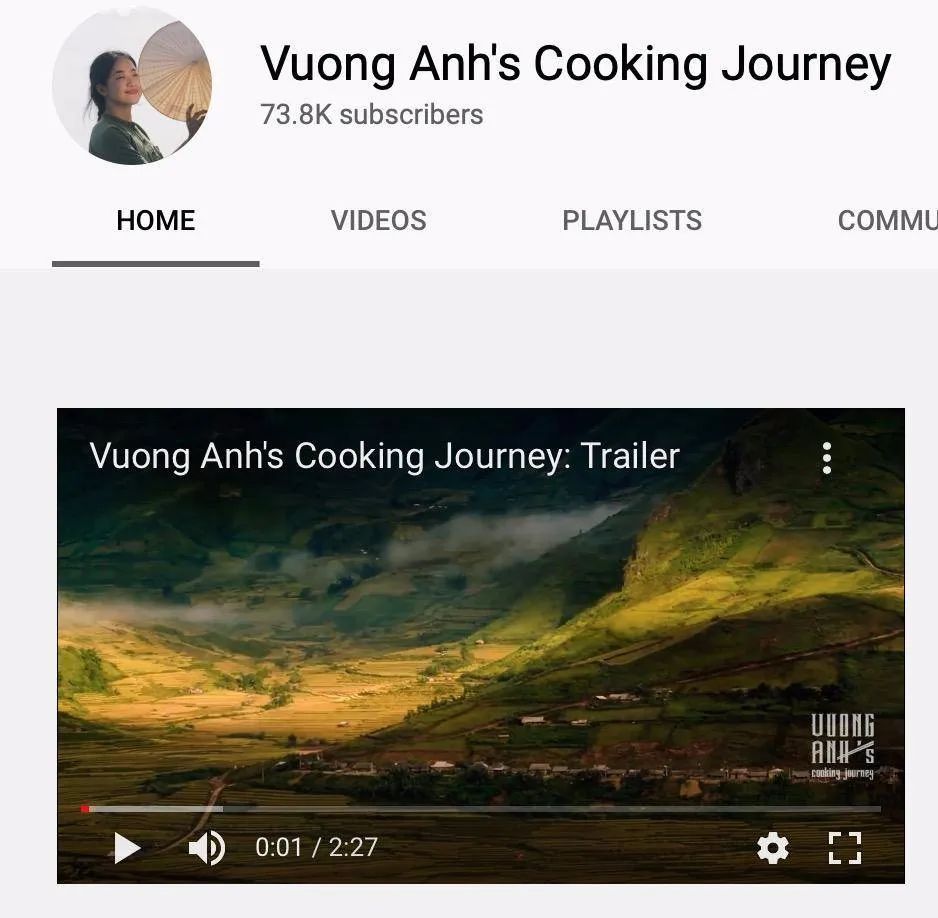Enter fullscreen mode for the trailer
The image size is (938, 918).
click(x=845, y=847)
